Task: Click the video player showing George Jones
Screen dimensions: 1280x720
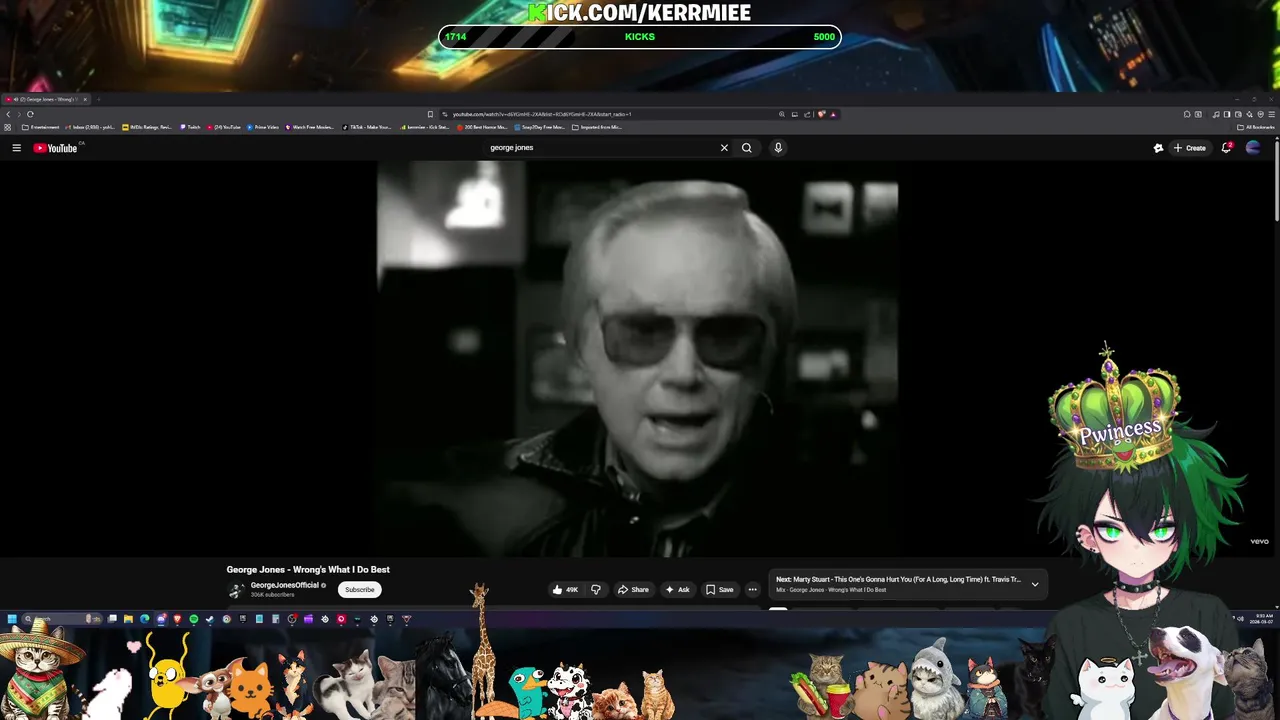Action: click(x=637, y=359)
